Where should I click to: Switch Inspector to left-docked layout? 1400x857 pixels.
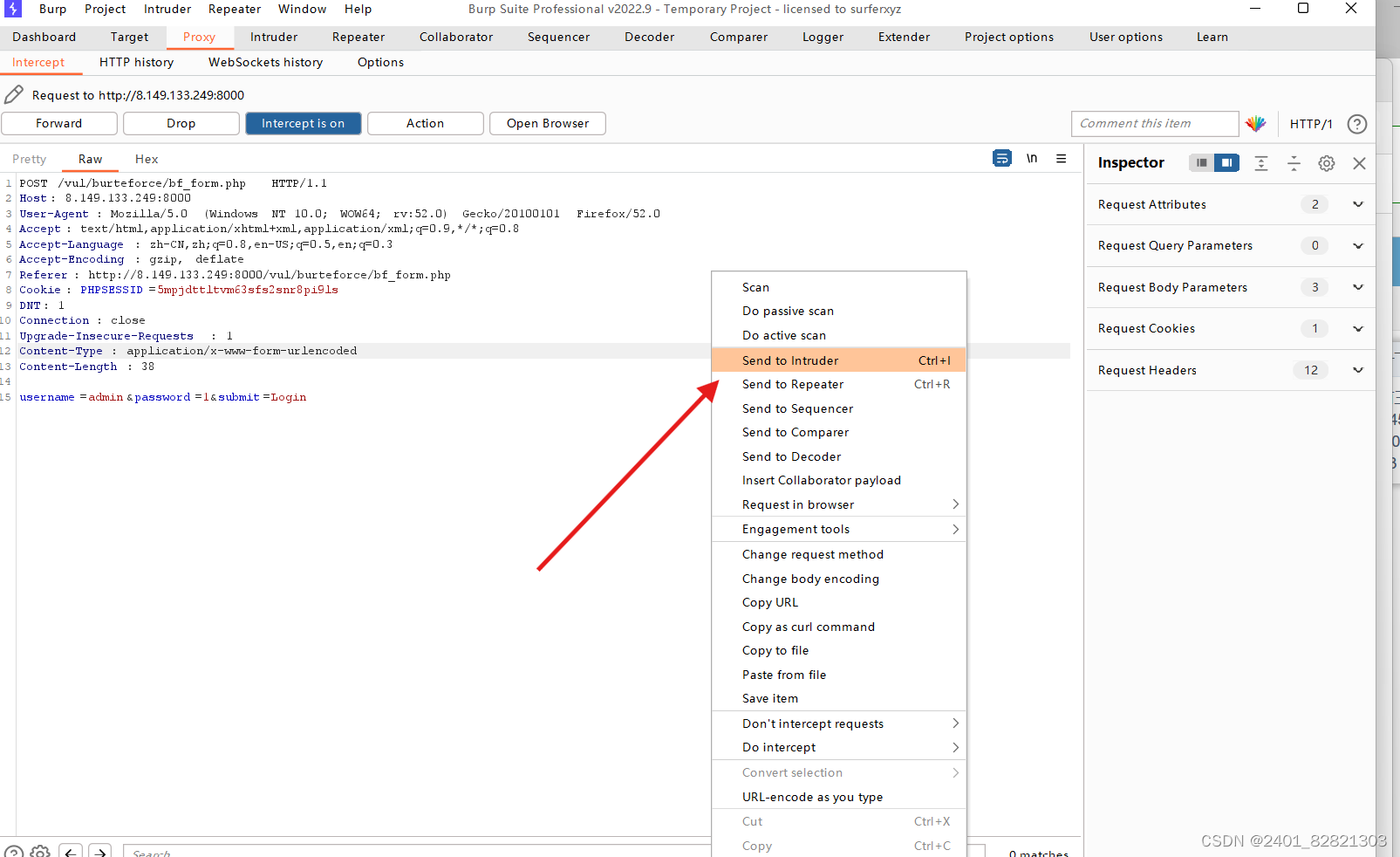pyautogui.click(x=1202, y=162)
